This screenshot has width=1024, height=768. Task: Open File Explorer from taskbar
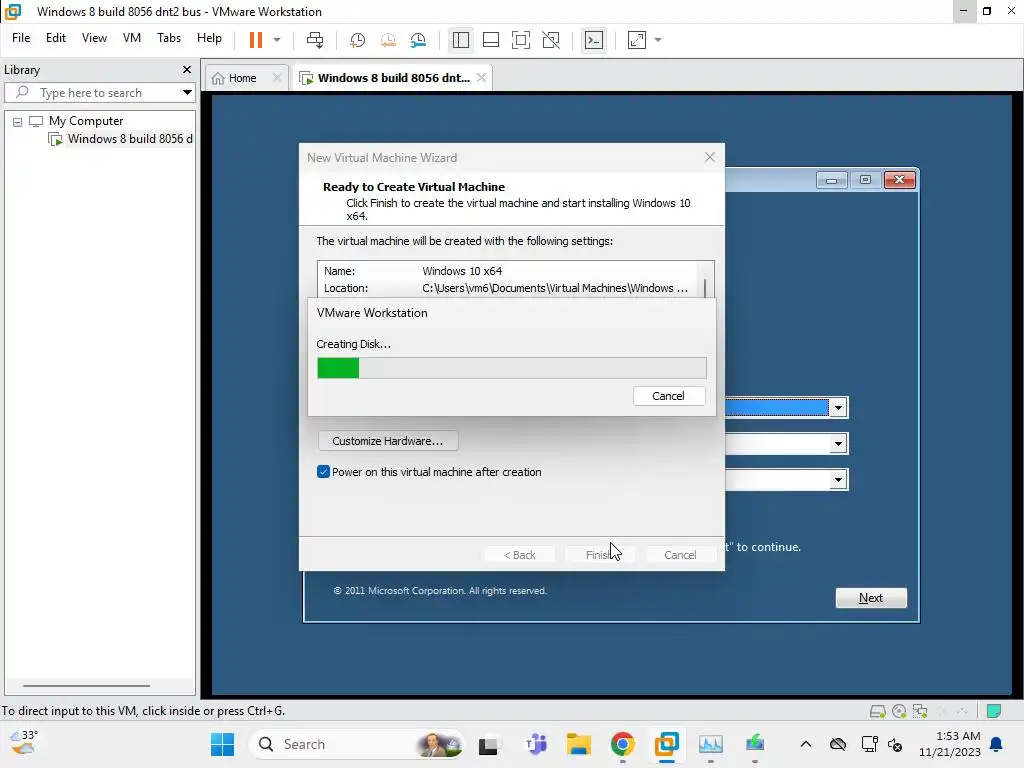pyautogui.click(x=579, y=744)
